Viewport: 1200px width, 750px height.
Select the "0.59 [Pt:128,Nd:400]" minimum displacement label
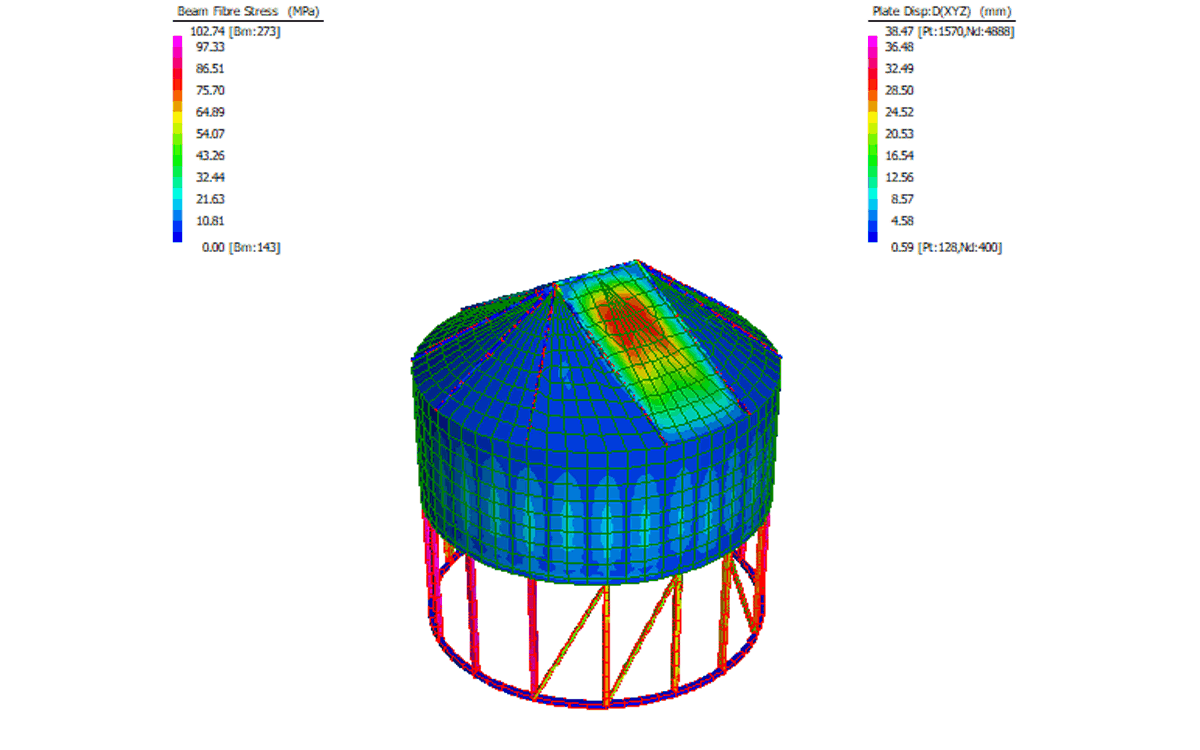tap(946, 247)
